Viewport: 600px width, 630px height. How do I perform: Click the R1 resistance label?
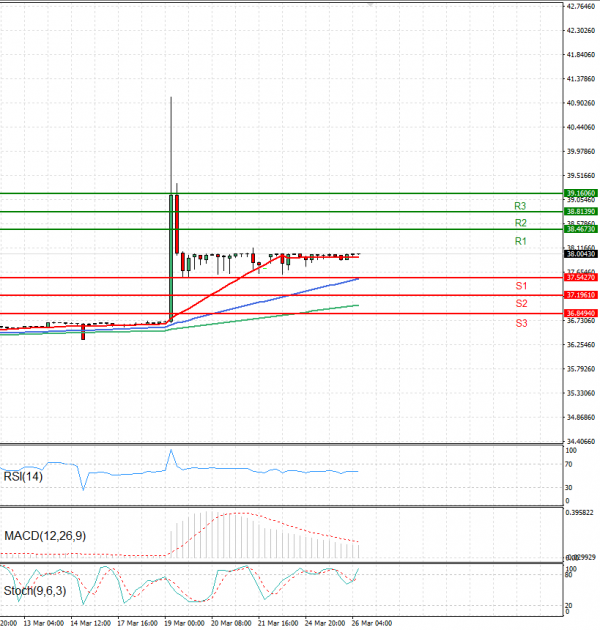click(x=520, y=242)
